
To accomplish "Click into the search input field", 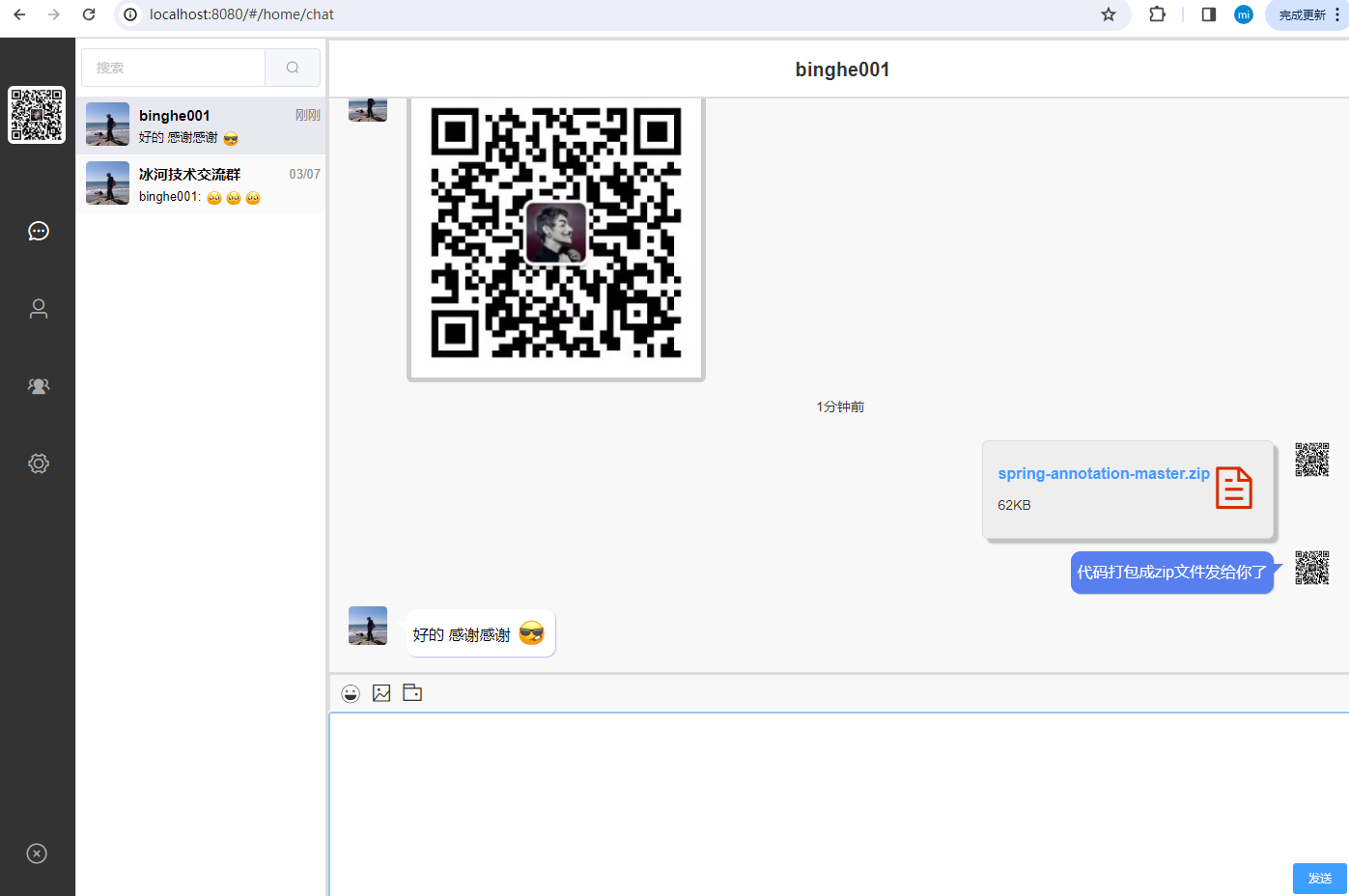I will pos(174,68).
